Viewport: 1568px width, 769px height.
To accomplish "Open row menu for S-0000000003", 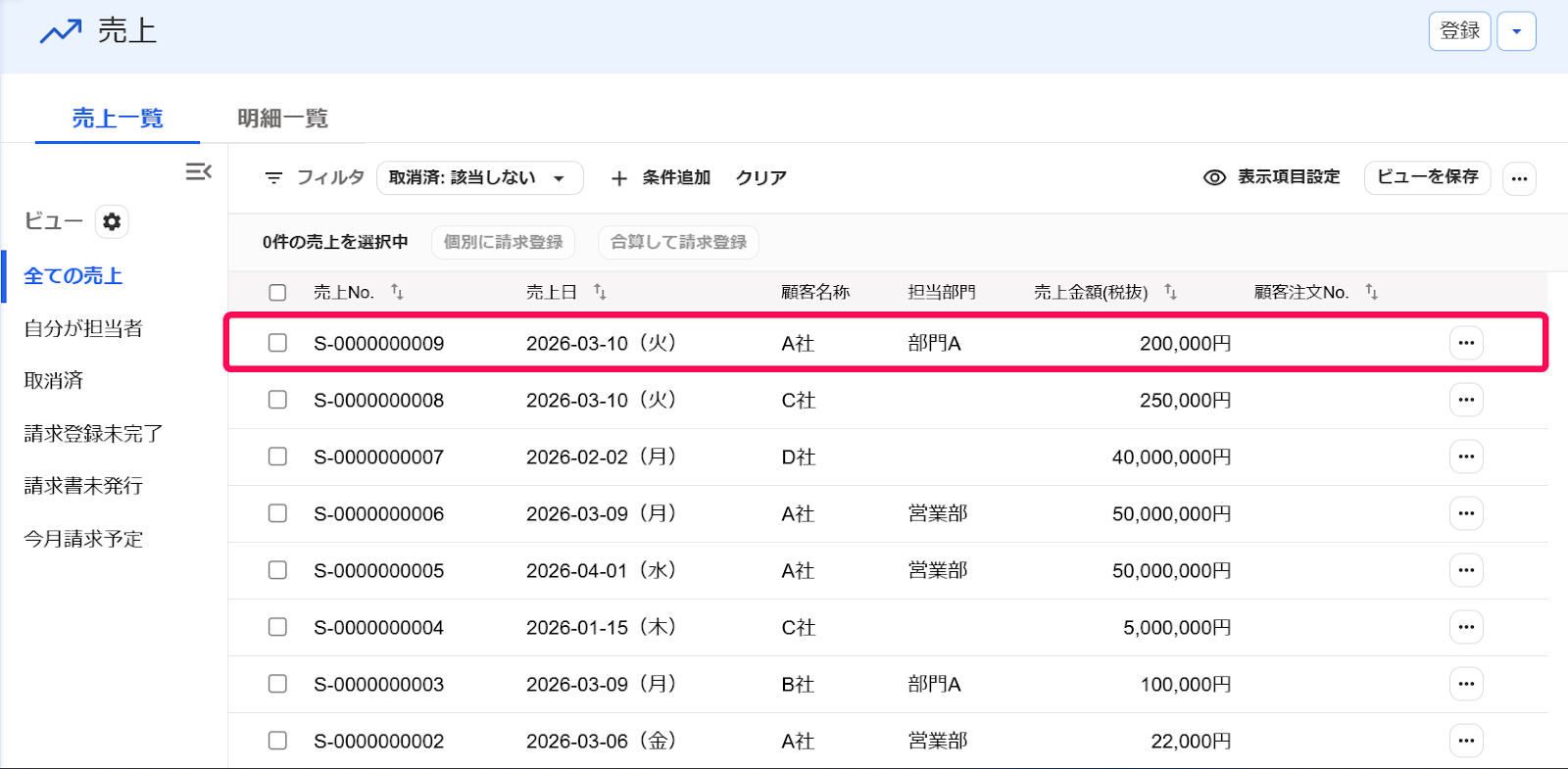I will click(1466, 684).
